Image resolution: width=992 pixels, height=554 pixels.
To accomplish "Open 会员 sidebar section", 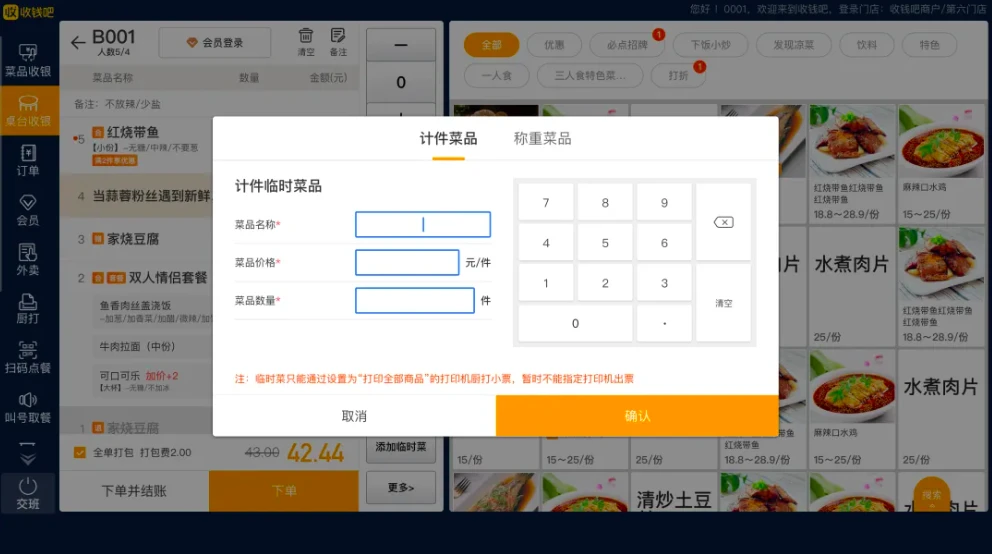I will point(28,210).
